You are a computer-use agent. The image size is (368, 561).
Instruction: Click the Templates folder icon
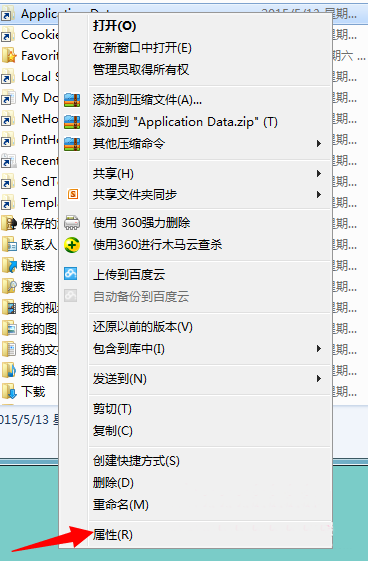8,203
